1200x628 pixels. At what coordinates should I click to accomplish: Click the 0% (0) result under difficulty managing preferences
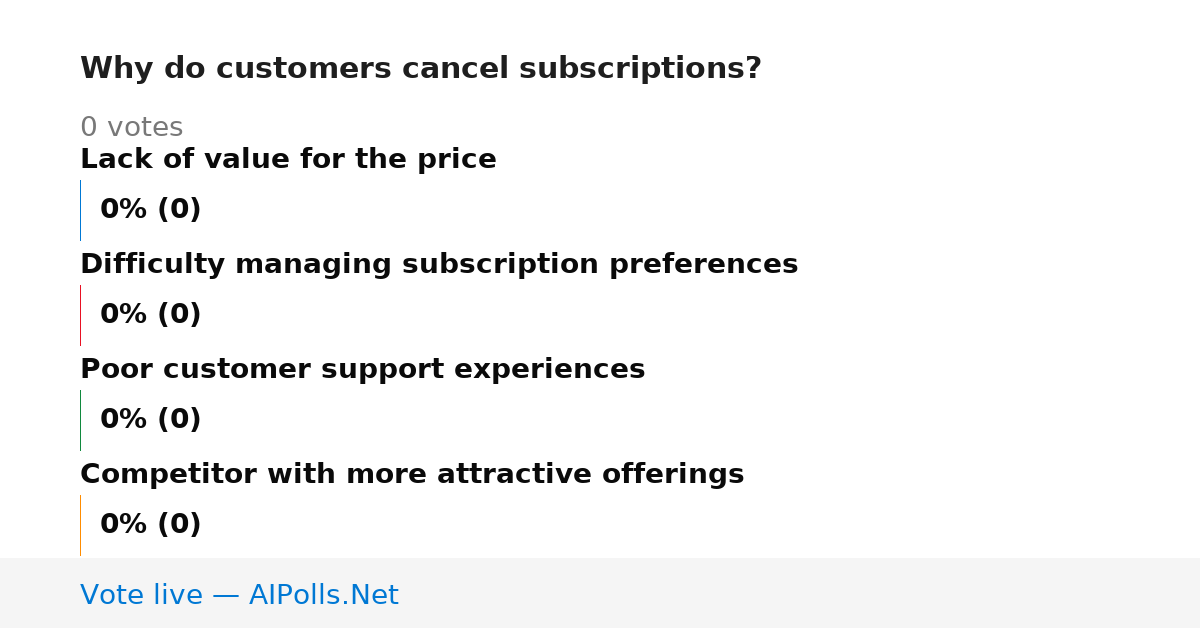[150, 315]
